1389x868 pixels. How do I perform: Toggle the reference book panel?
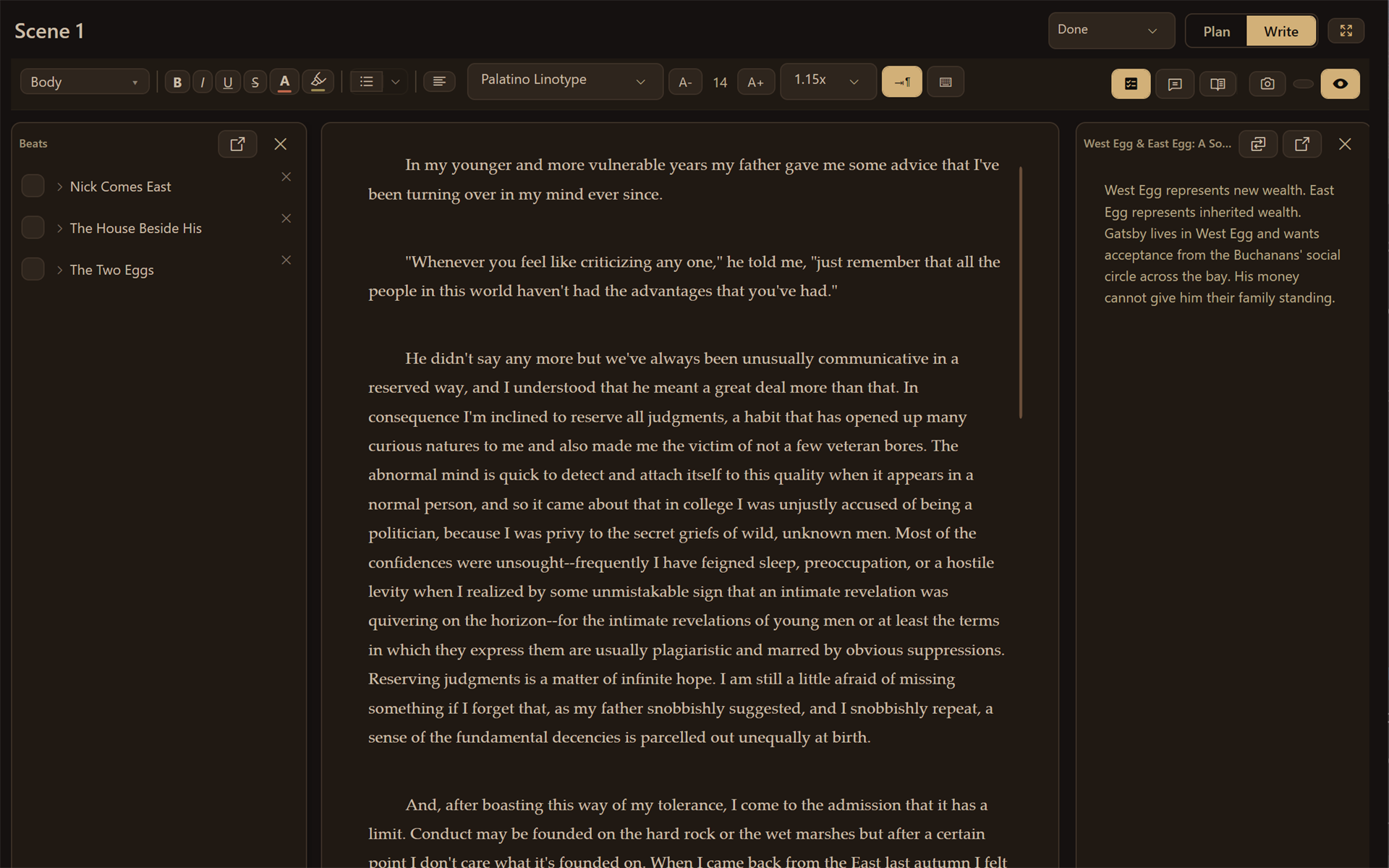(1218, 84)
